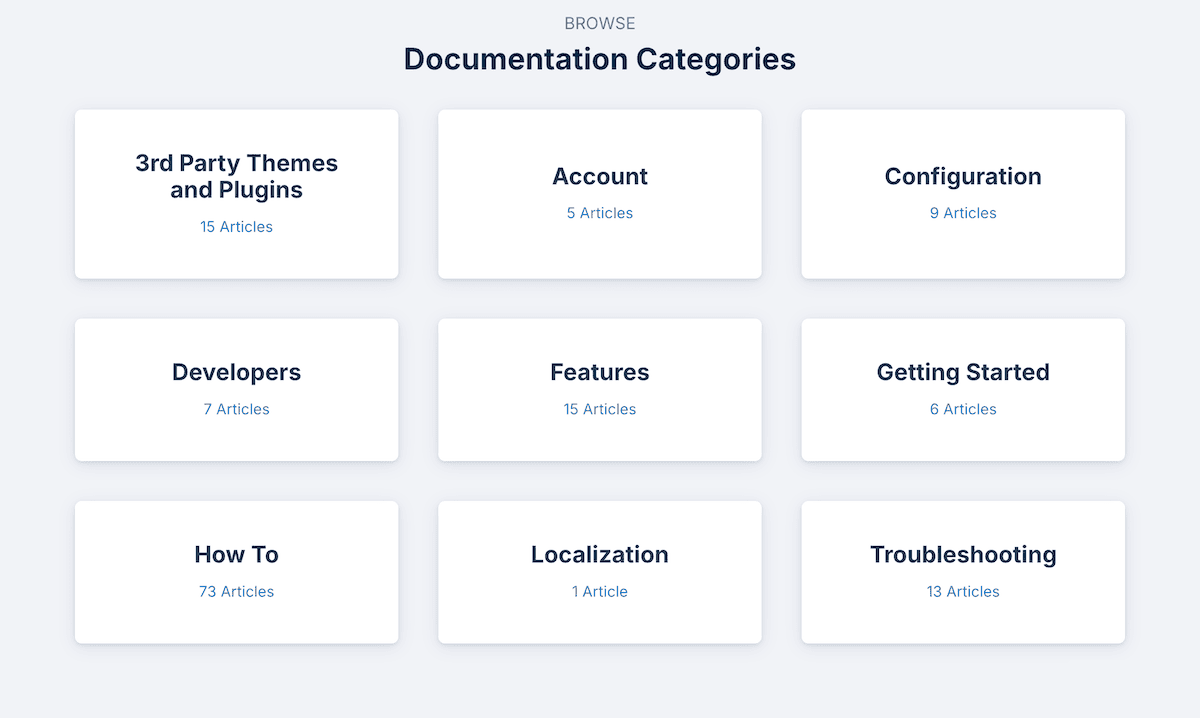This screenshot has height=718, width=1200.
Task: Click "6 Articles" under Getting Started
Action: point(963,409)
